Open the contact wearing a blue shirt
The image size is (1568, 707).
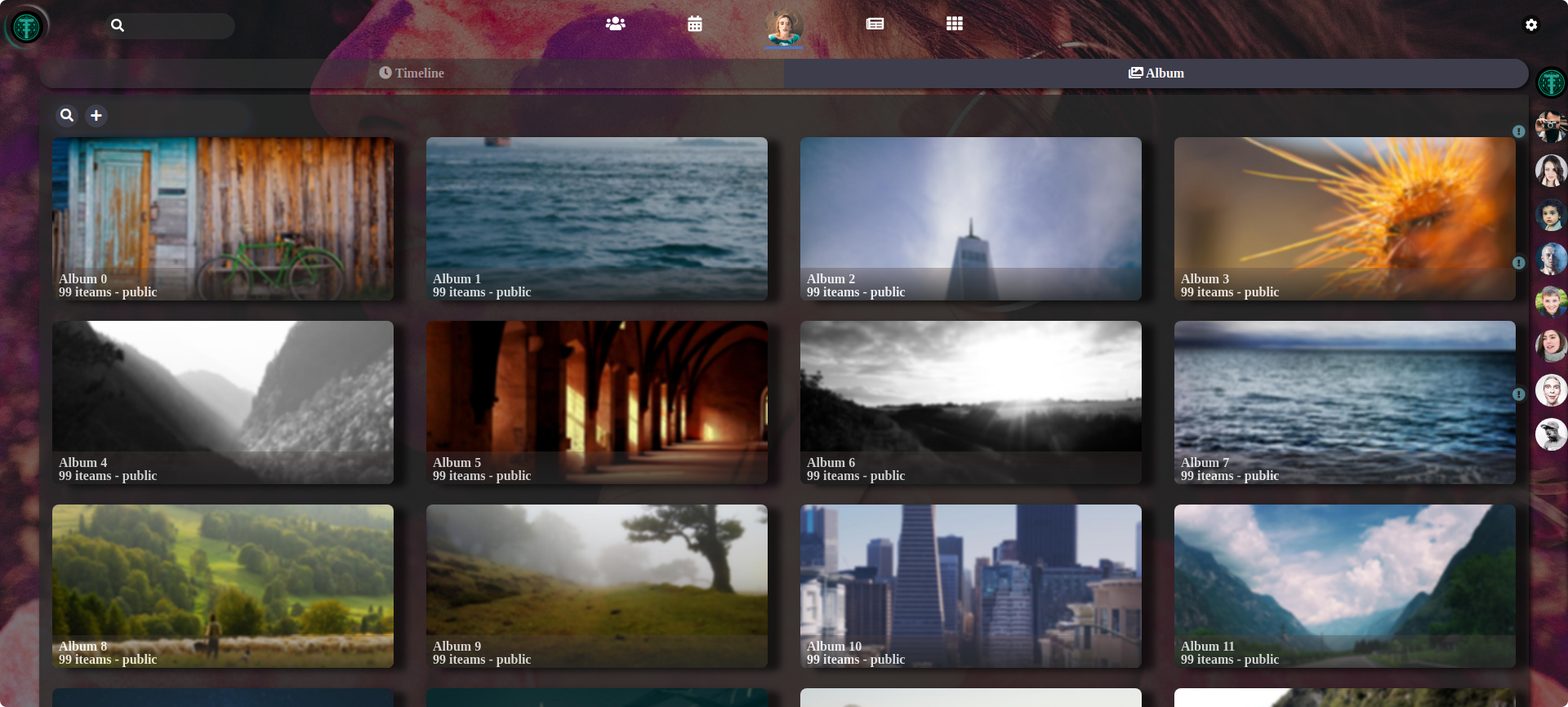point(1551,259)
